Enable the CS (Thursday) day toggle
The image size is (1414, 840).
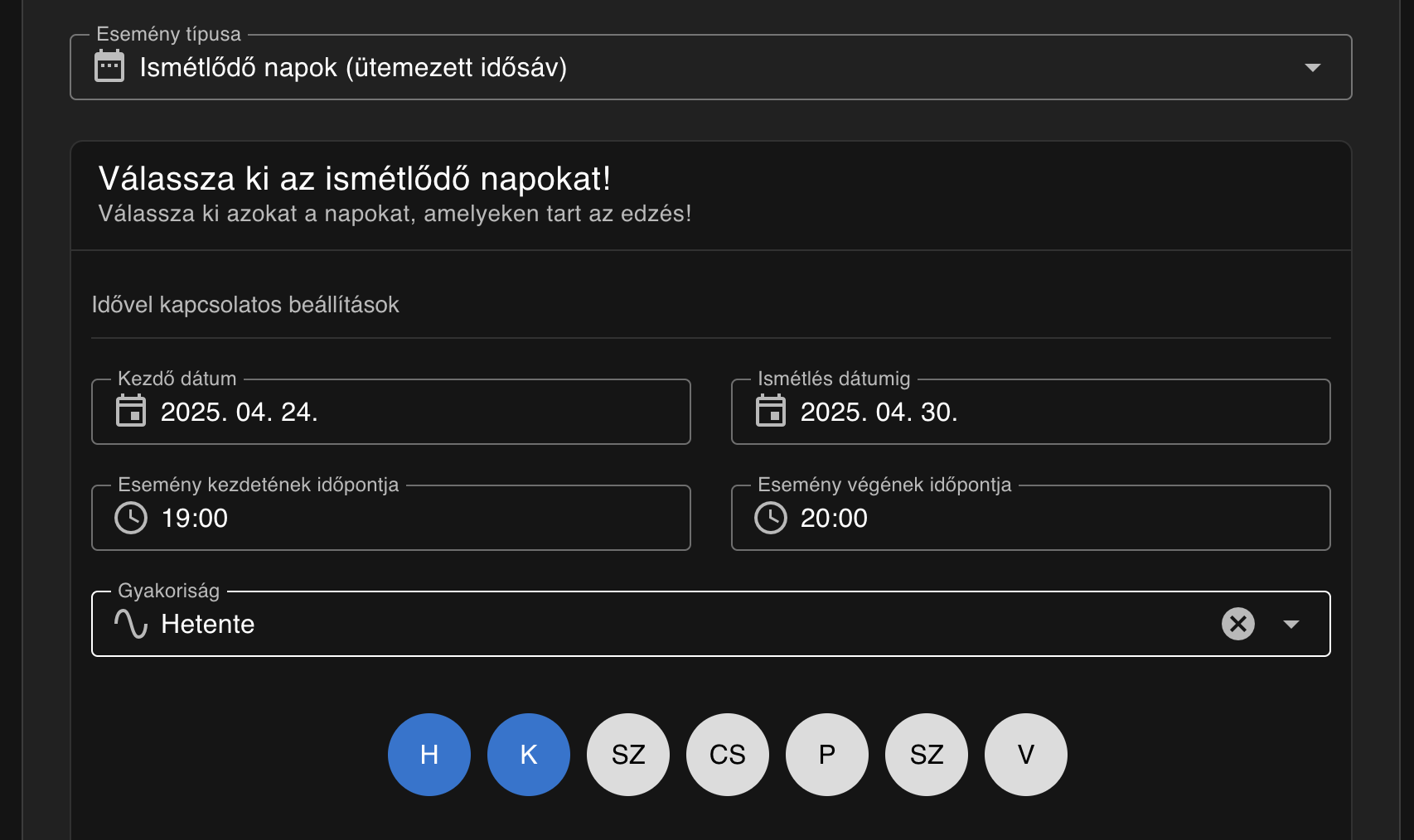[x=728, y=755]
